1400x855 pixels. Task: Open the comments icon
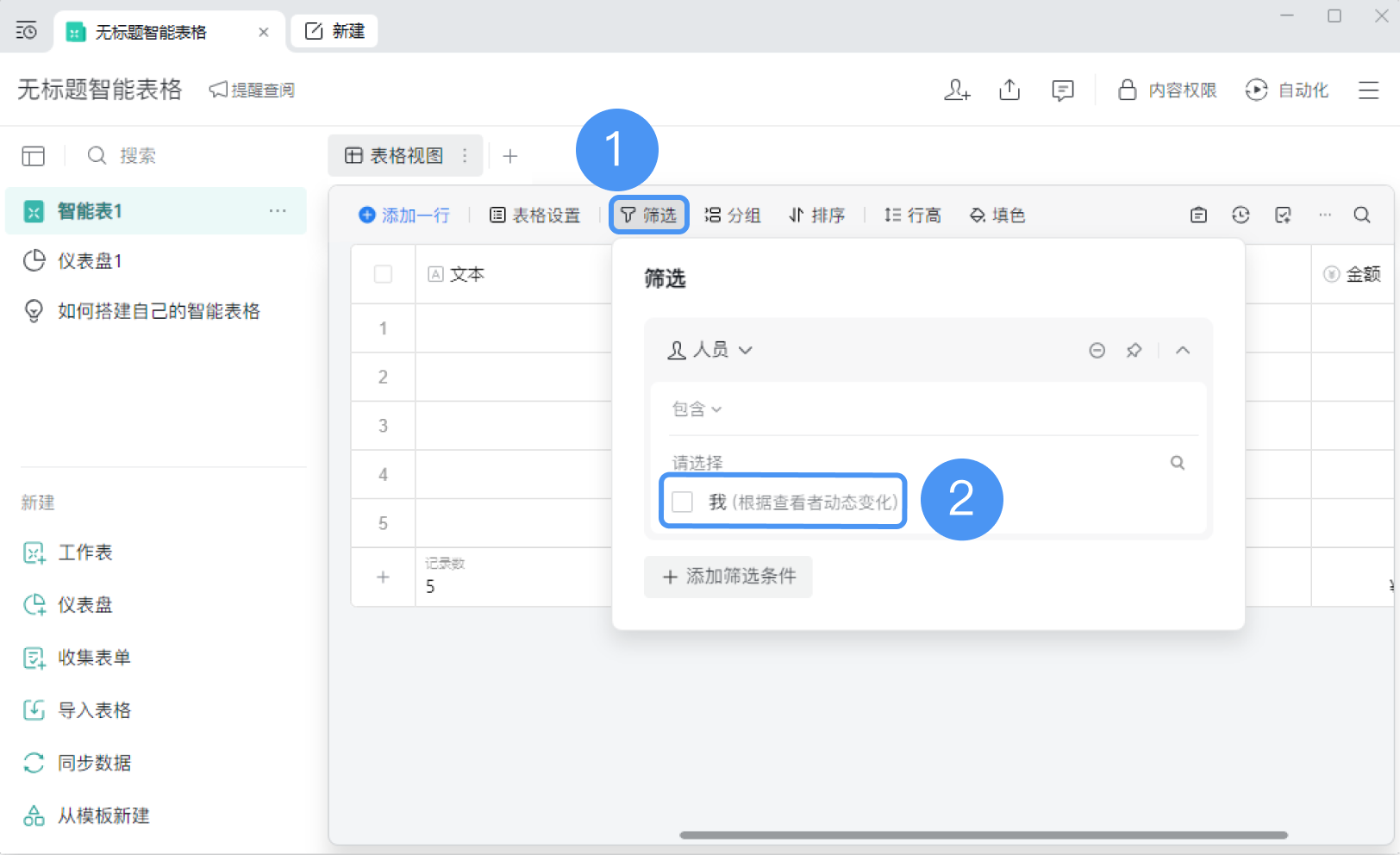[1063, 90]
